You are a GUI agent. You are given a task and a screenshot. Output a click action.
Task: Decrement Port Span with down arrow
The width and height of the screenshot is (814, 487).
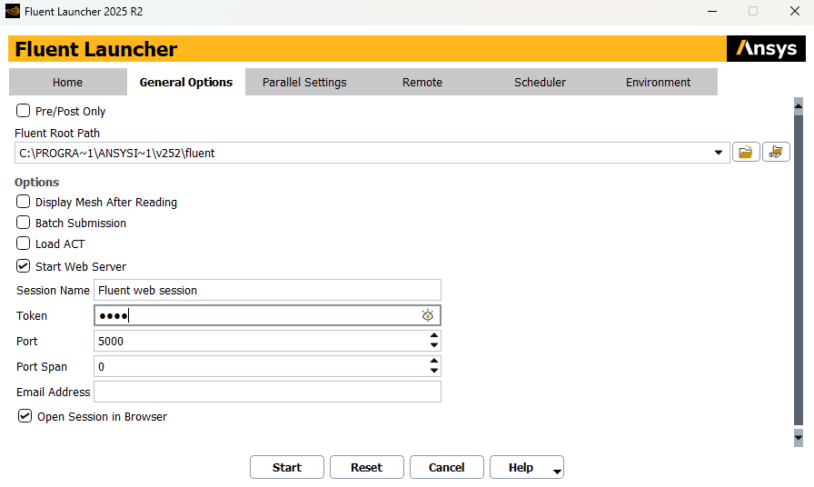434,371
